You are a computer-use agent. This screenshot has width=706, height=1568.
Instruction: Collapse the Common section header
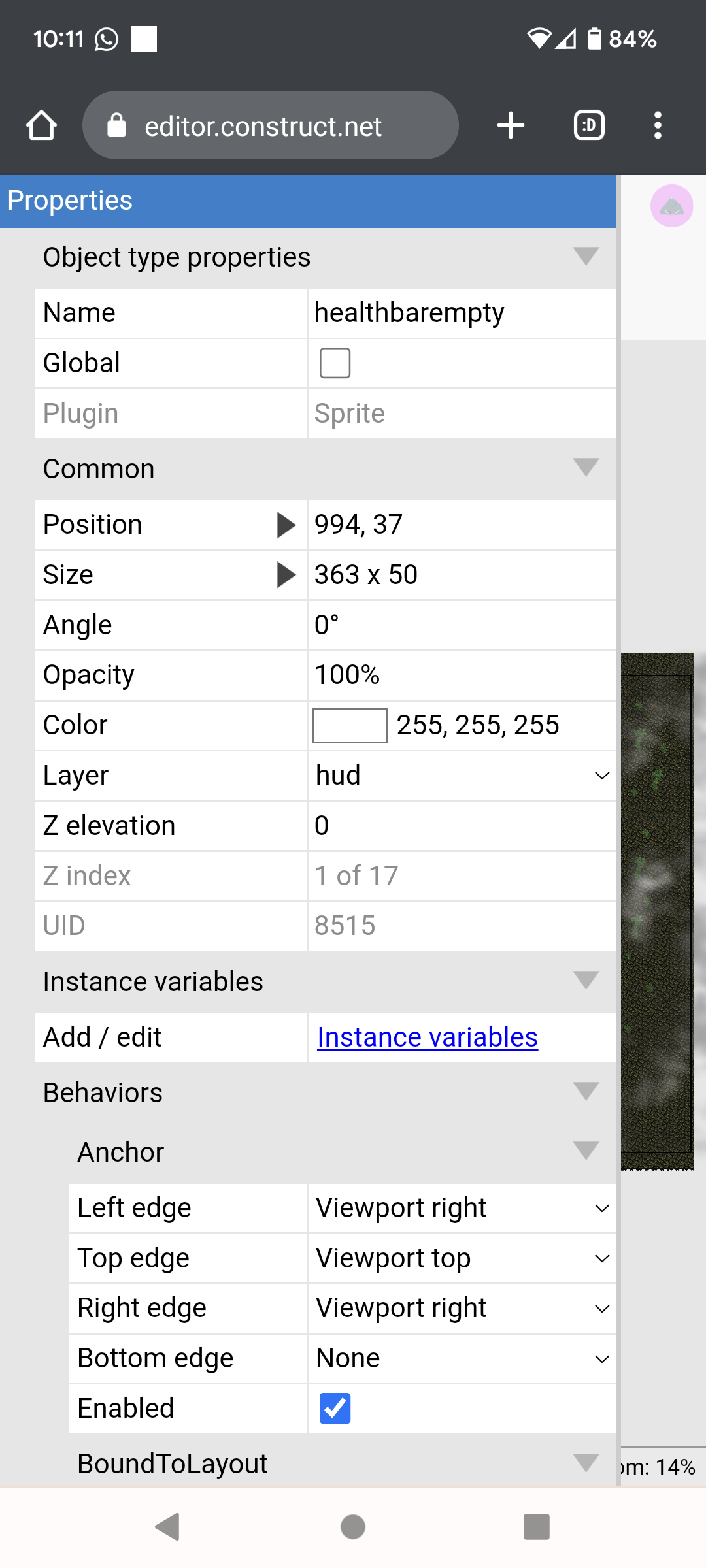tap(326, 469)
